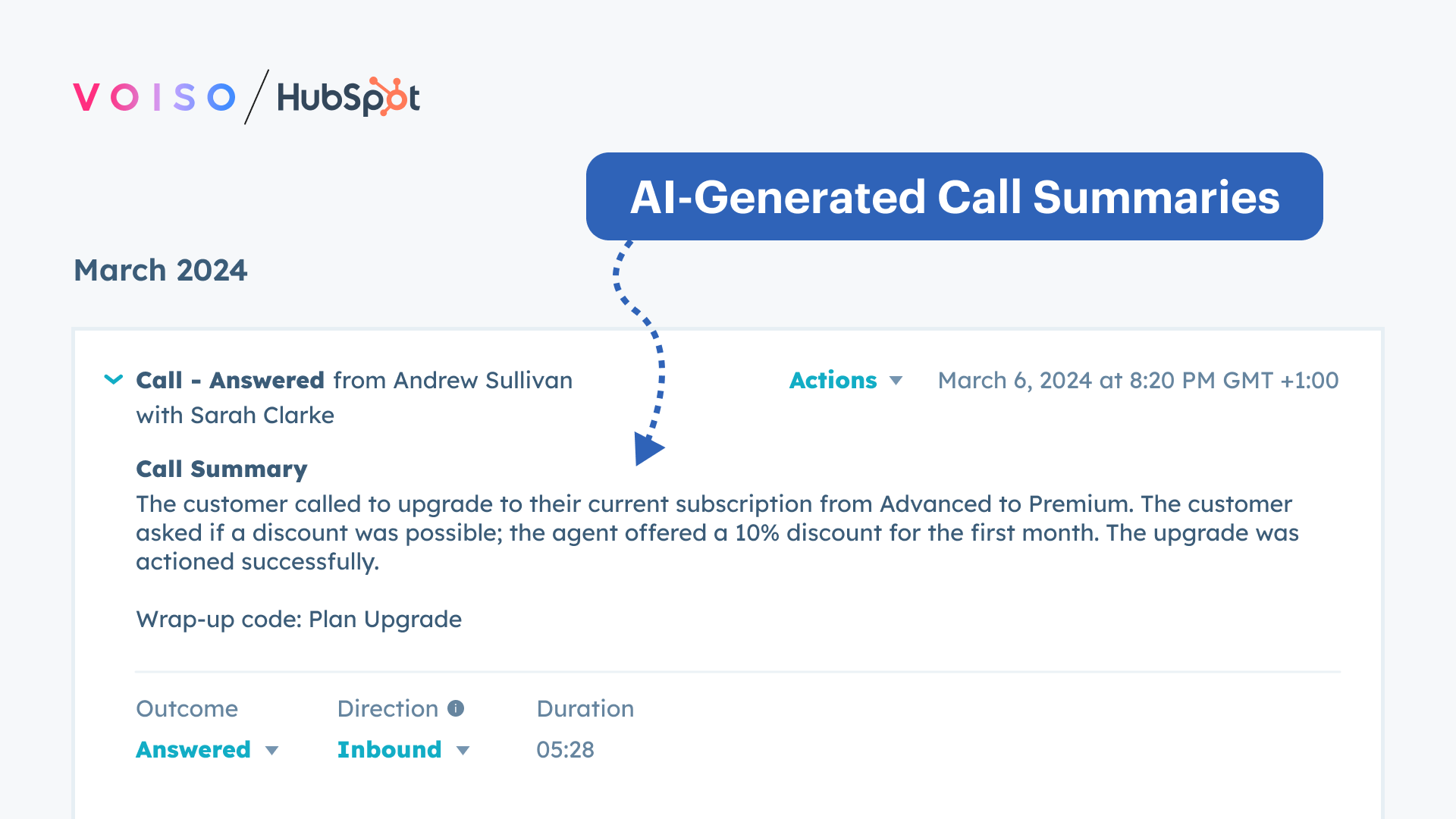Click the Wrap-up code: Plan Upgrade line

click(299, 619)
